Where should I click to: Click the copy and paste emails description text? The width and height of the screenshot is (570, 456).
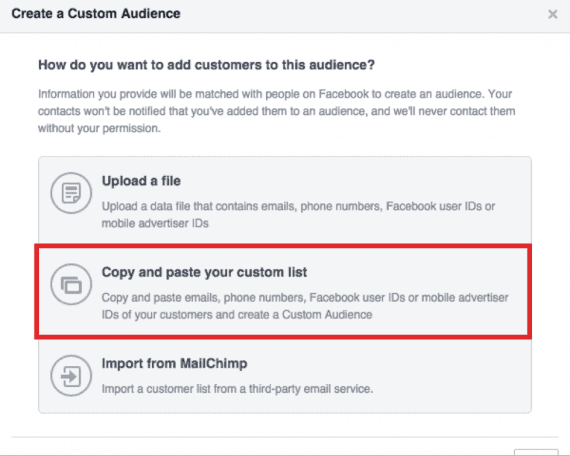pyautogui.click(x=305, y=306)
